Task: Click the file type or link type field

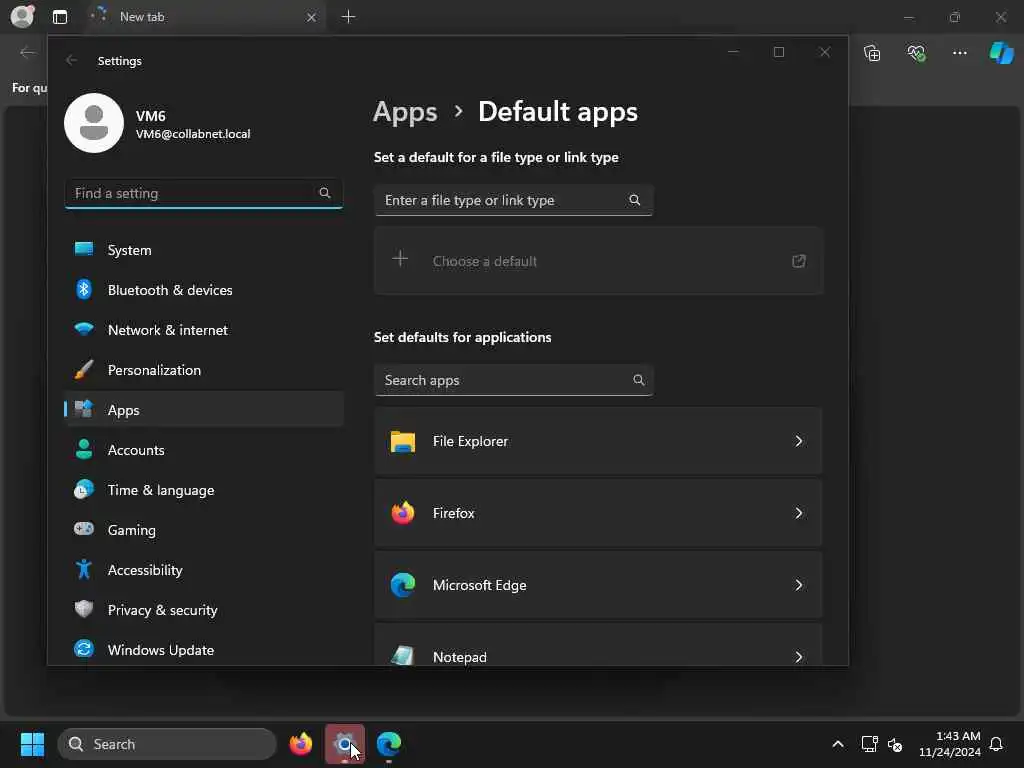Action: click(x=513, y=200)
